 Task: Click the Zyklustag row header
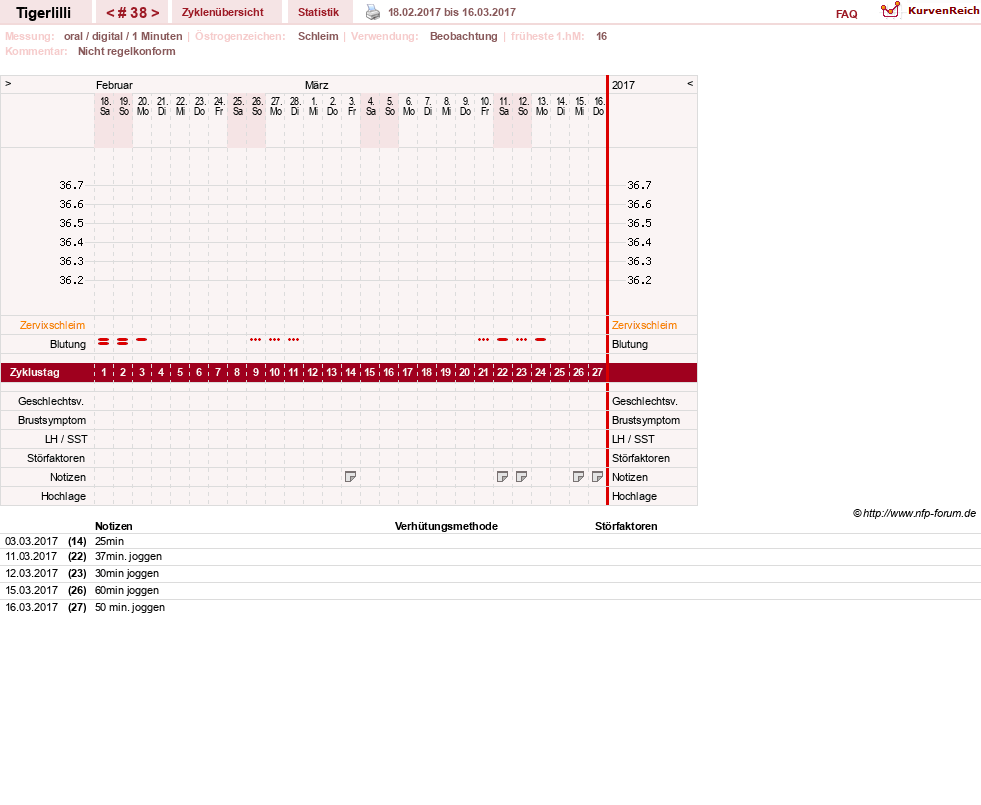(x=35, y=372)
